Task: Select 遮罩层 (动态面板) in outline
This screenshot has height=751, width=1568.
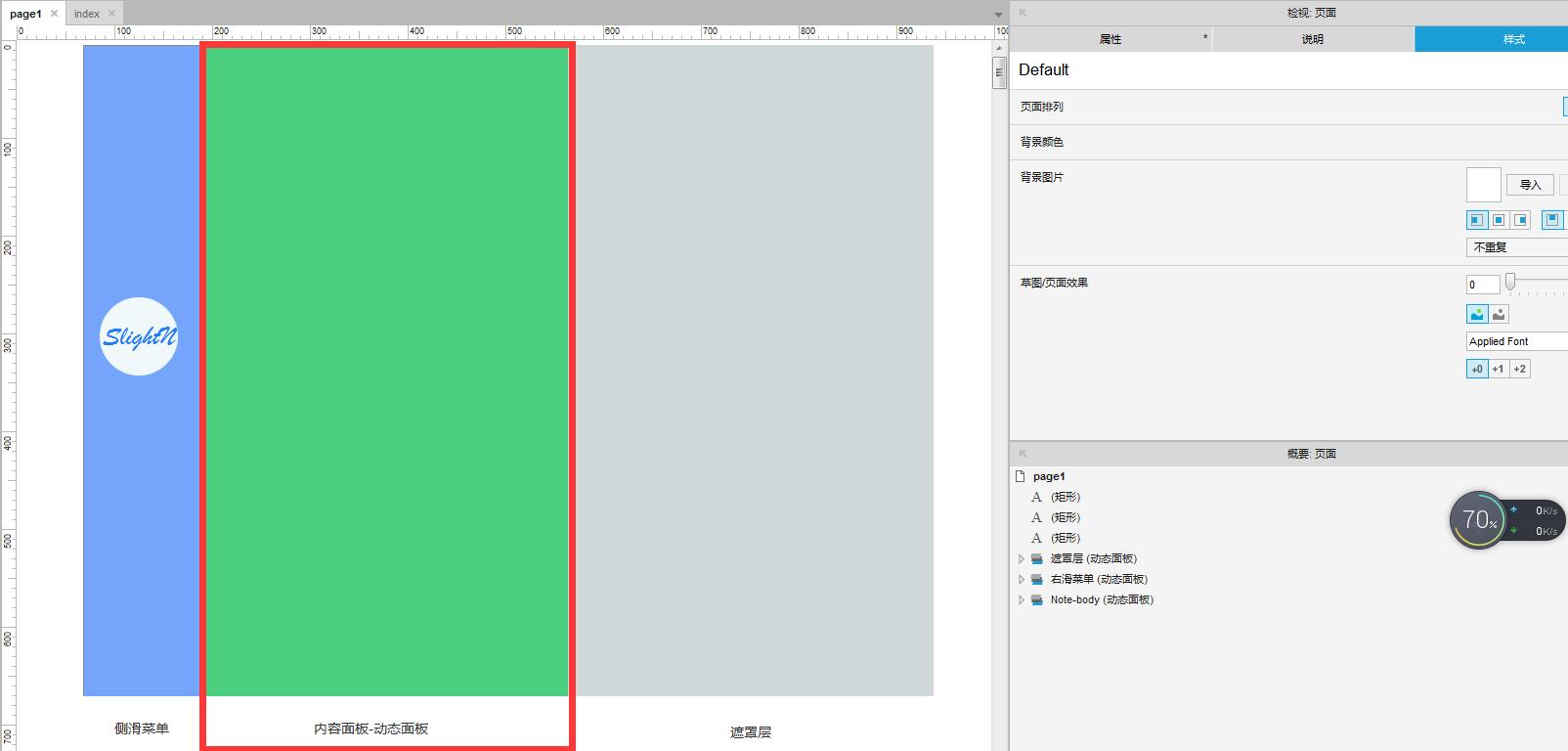Action: coord(1094,559)
